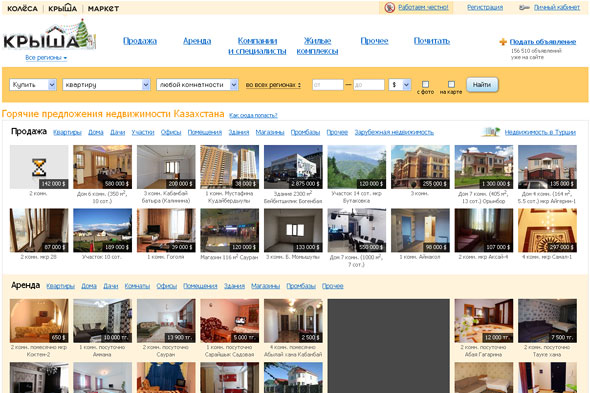Click the Turkey real estate palm icon
The height and width of the screenshot is (393, 590).
coord(491,132)
